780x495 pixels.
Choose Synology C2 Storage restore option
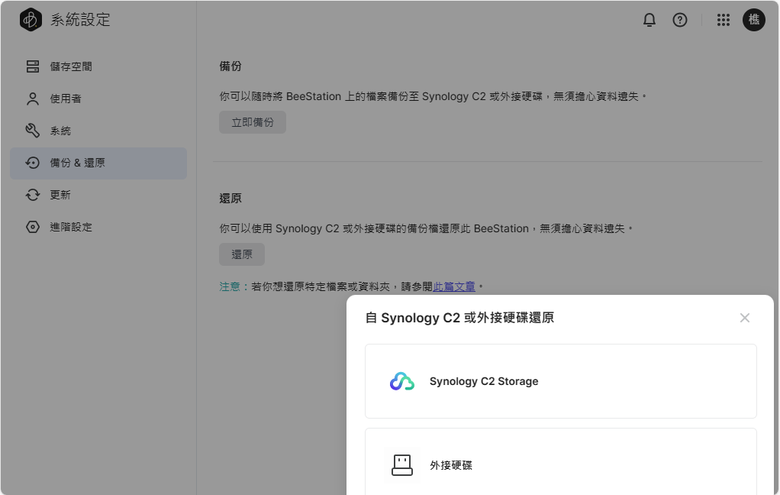click(561, 382)
